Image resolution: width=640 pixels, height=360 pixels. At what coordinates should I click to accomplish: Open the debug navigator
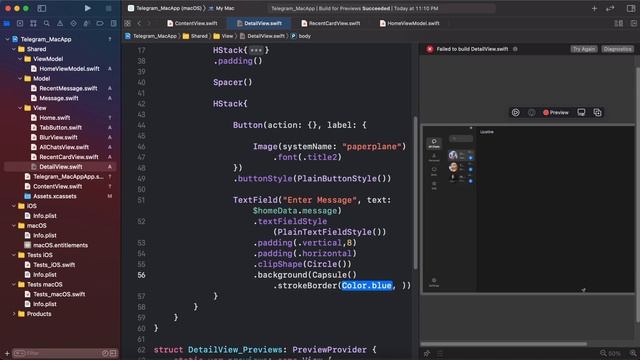point(86,24)
